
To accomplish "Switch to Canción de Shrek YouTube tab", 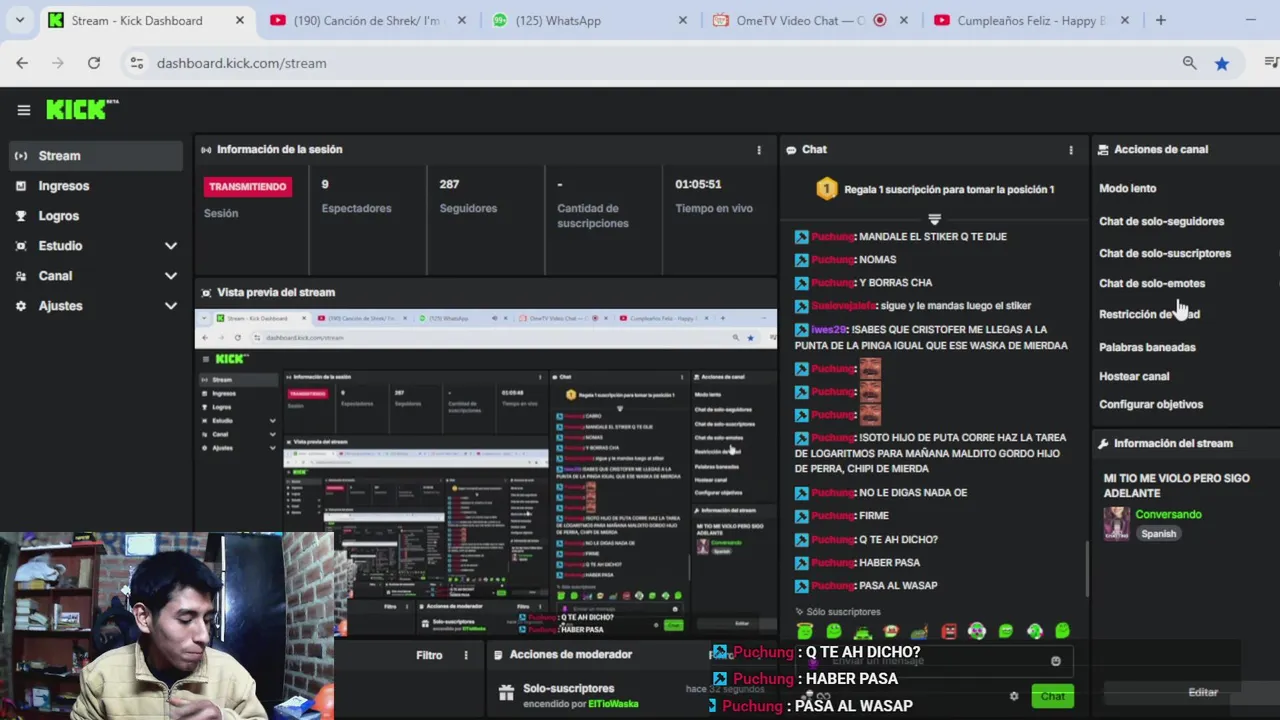I will (366, 20).
